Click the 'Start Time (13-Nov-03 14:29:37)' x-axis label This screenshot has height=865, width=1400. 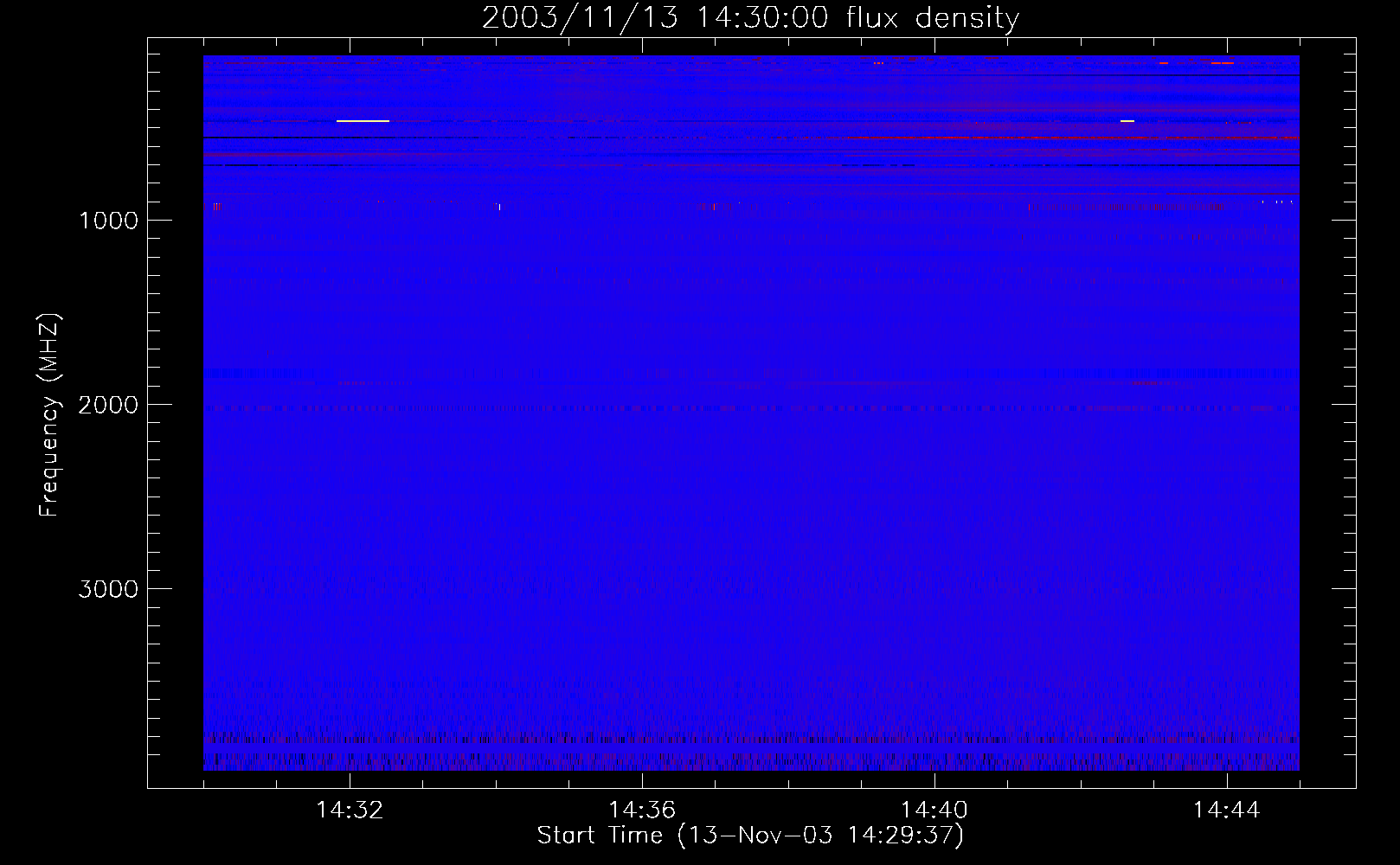[x=750, y=836]
